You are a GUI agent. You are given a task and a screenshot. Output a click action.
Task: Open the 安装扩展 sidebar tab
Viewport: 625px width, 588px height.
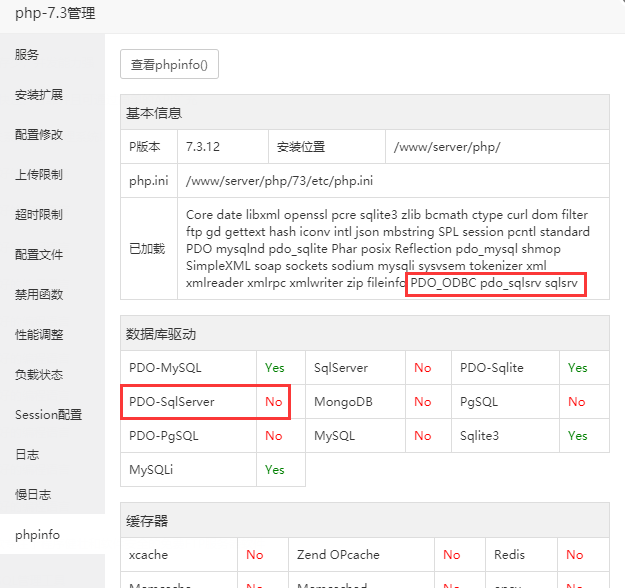point(52,94)
